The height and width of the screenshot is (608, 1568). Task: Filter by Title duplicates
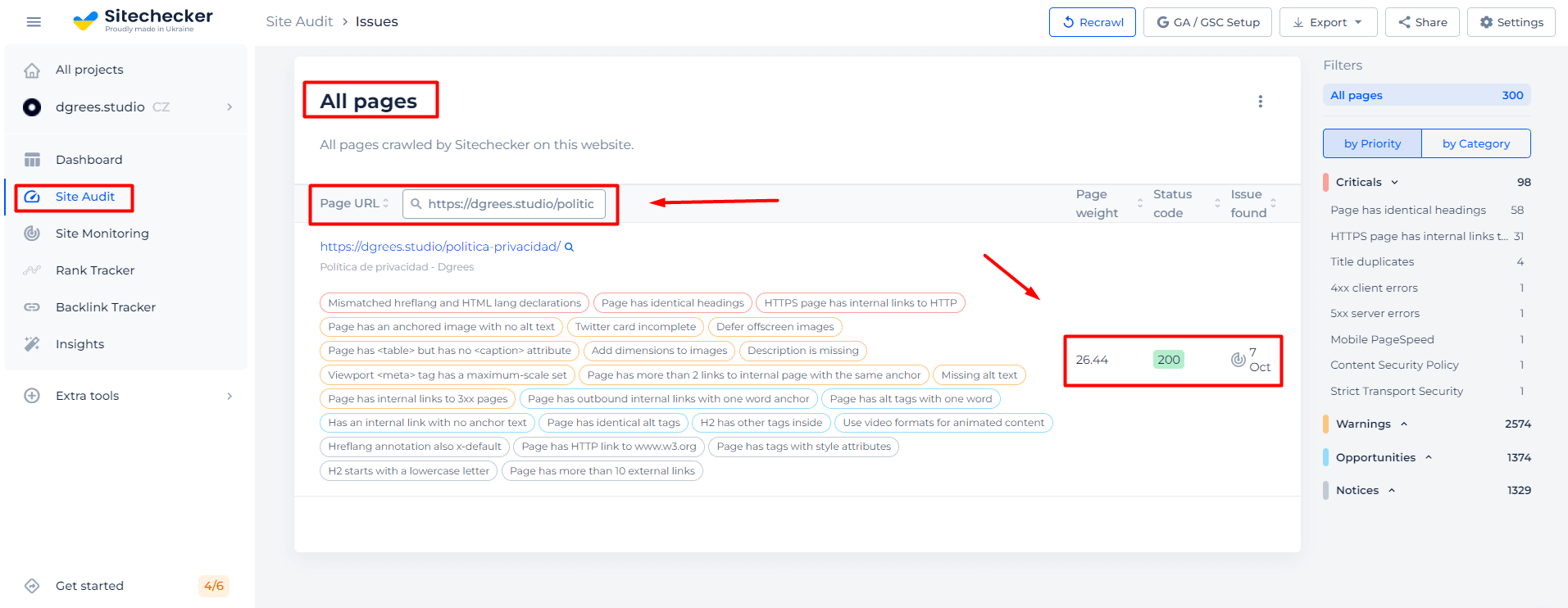1426,262
